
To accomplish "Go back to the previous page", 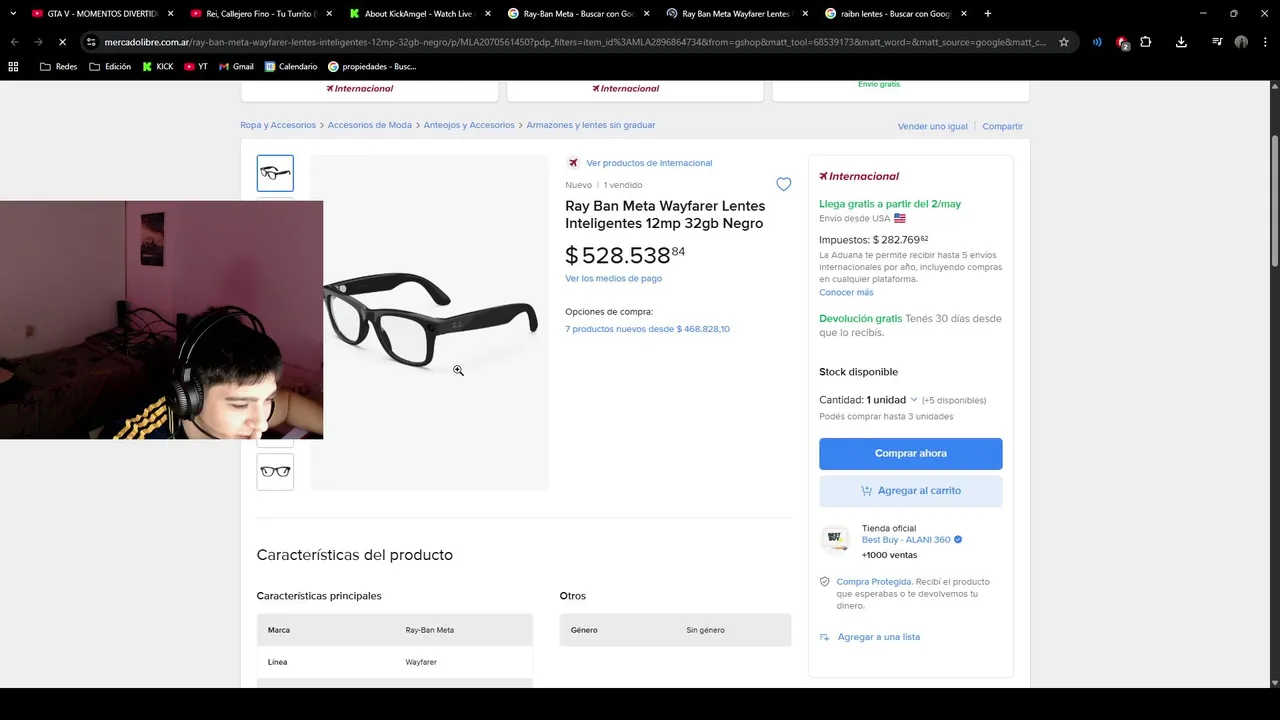I will coord(14,42).
